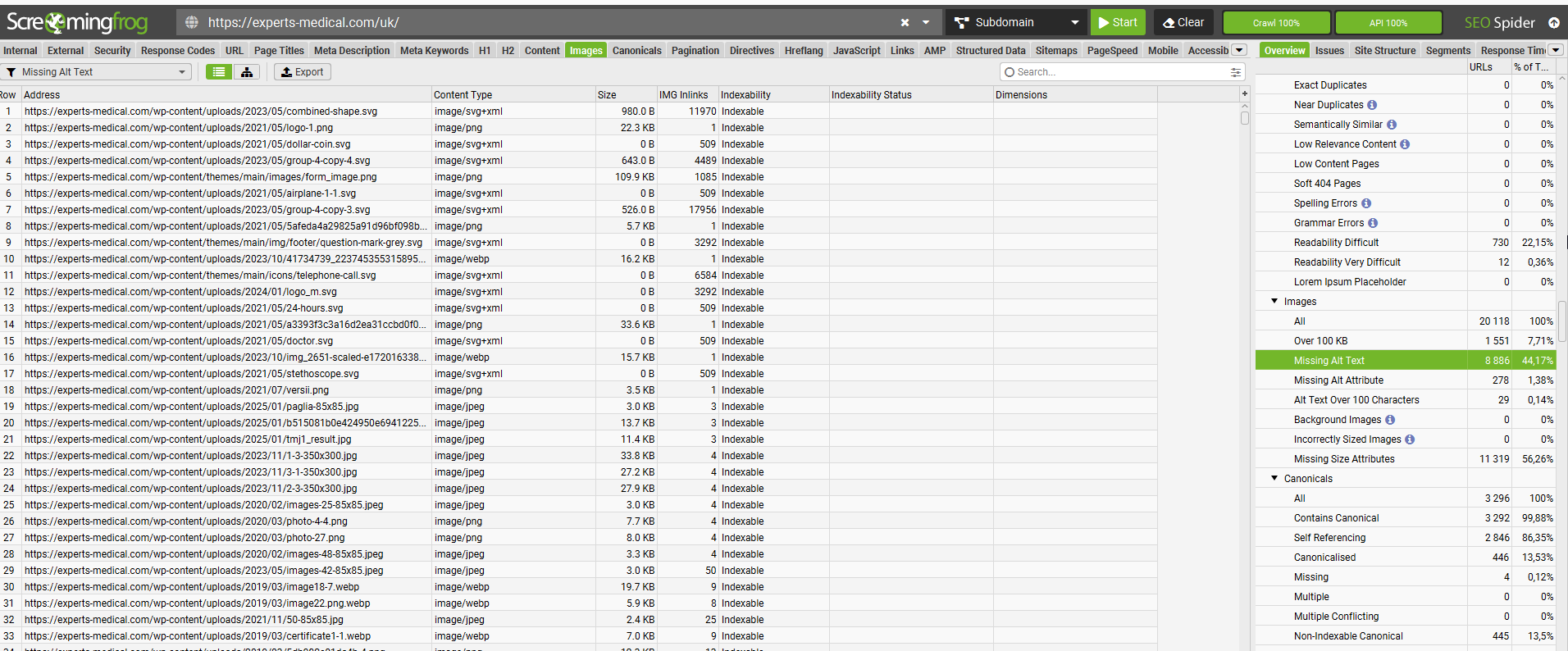Click the globe icon in the URL bar
The image size is (1568, 651).
(191, 23)
